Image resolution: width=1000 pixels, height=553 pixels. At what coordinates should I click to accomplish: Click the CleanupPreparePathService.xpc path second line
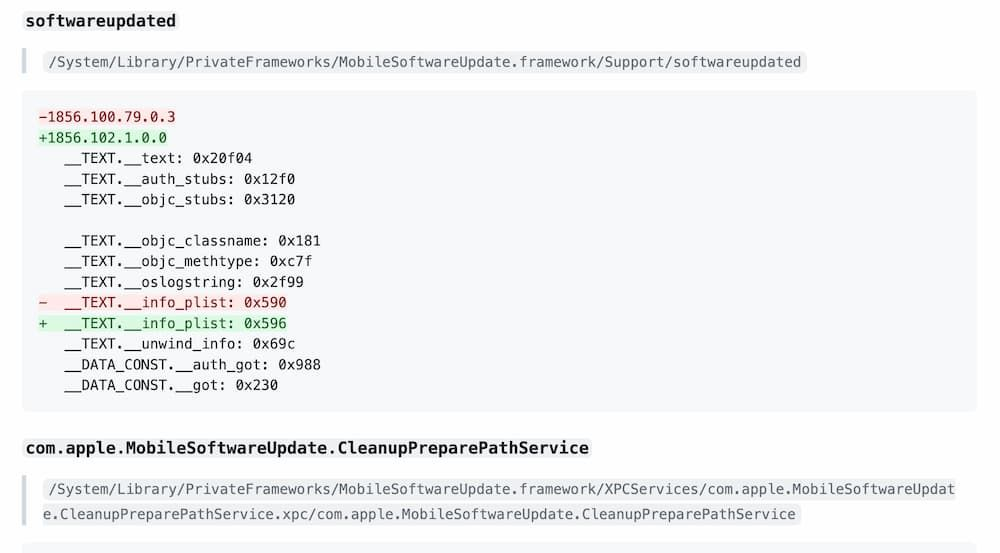click(421, 514)
